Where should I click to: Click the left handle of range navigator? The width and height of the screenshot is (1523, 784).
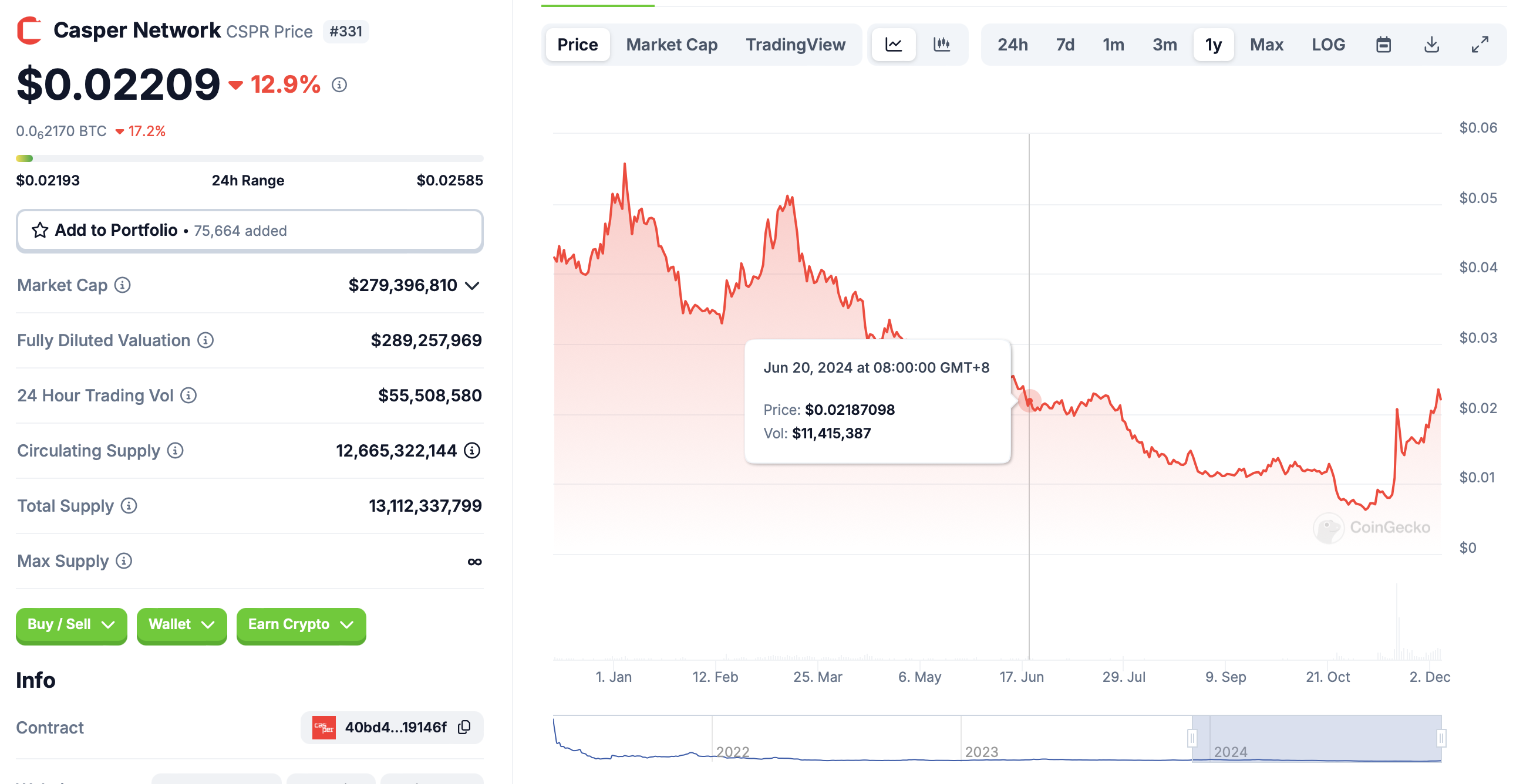pos(1192,738)
